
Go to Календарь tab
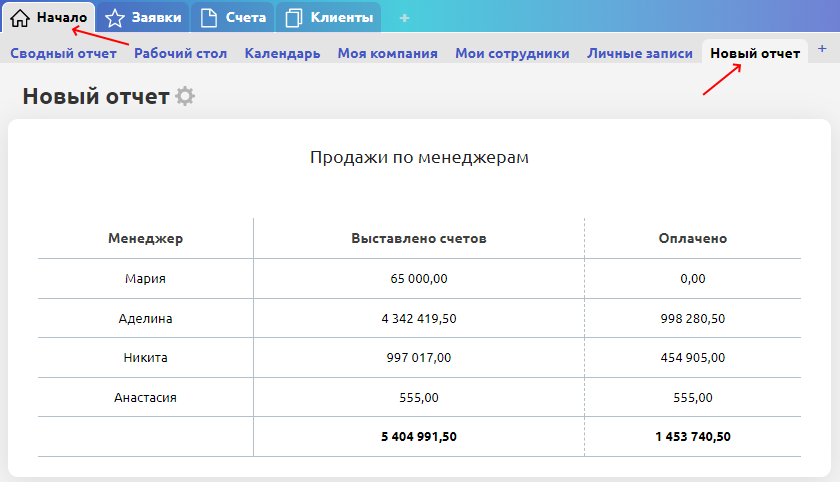pyautogui.click(x=282, y=53)
